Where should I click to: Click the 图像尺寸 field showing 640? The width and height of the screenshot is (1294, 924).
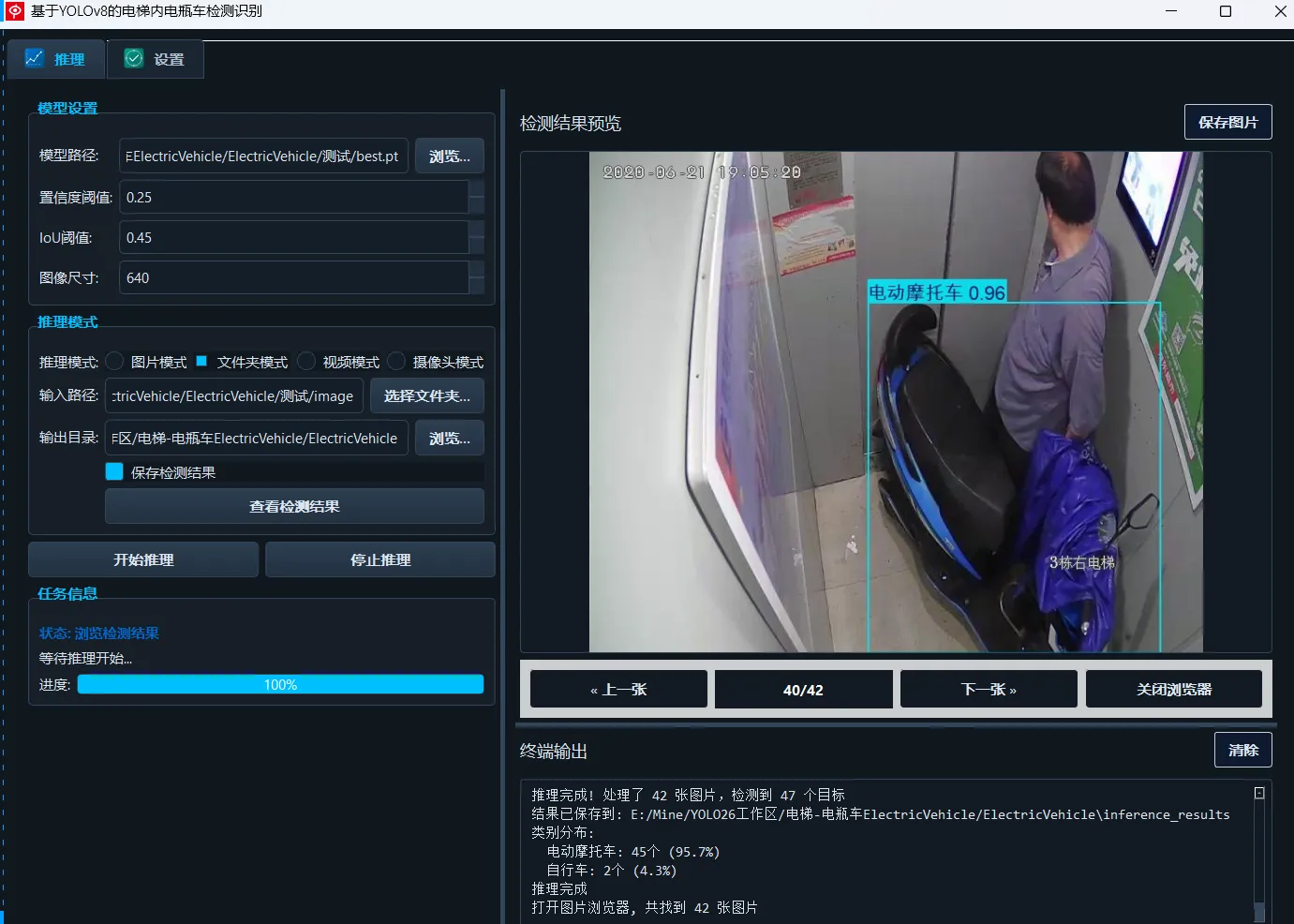(293, 277)
